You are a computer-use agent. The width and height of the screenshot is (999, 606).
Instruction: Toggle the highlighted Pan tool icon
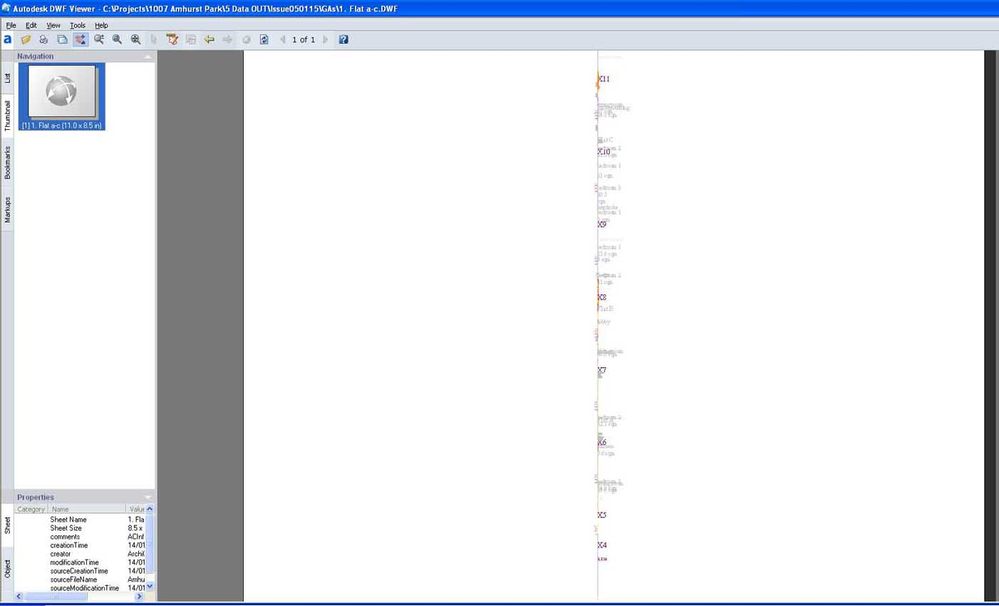pos(80,40)
